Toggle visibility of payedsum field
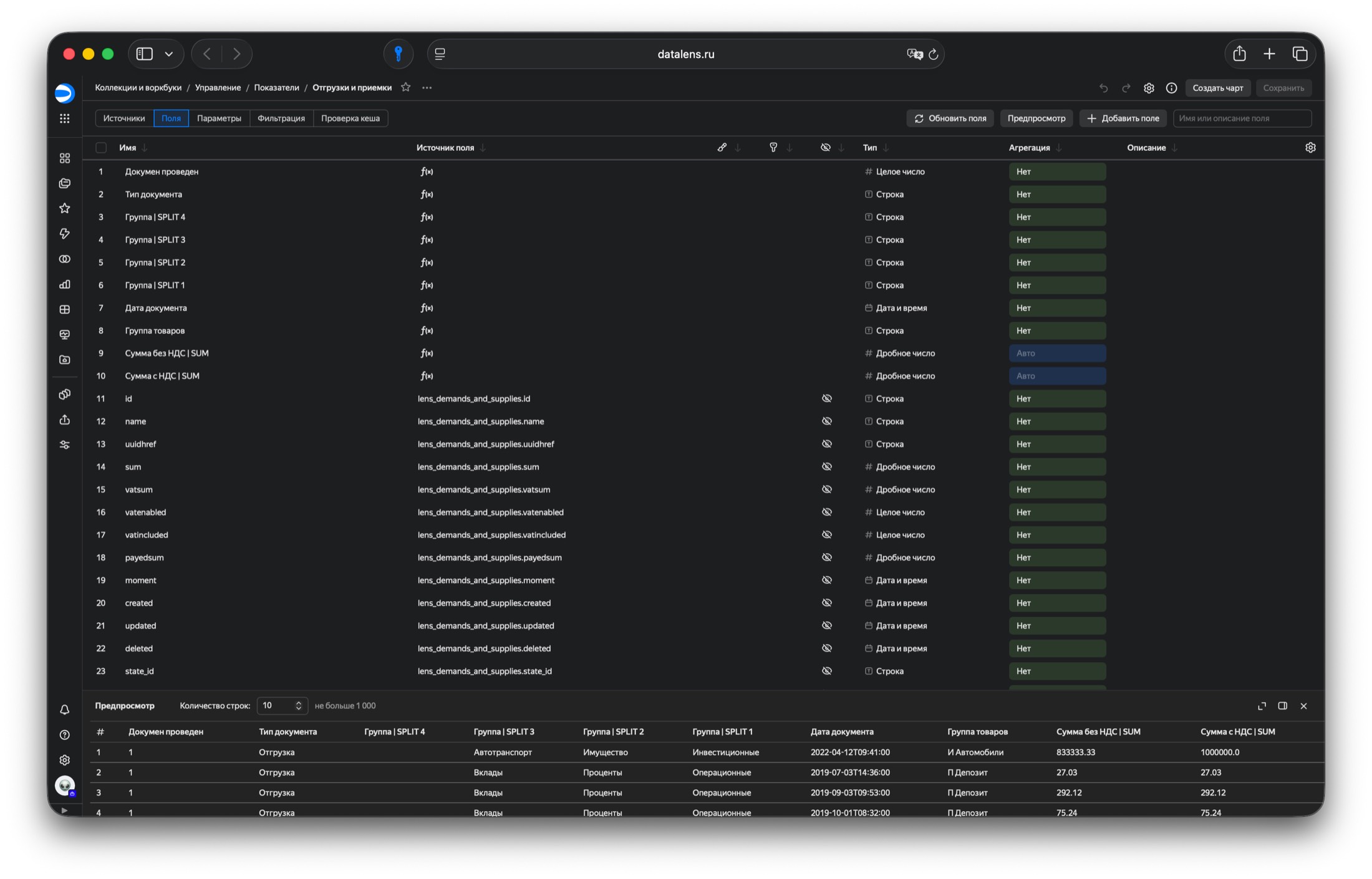Image resolution: width=1372 pixels, height=879 pixels. 827,557
